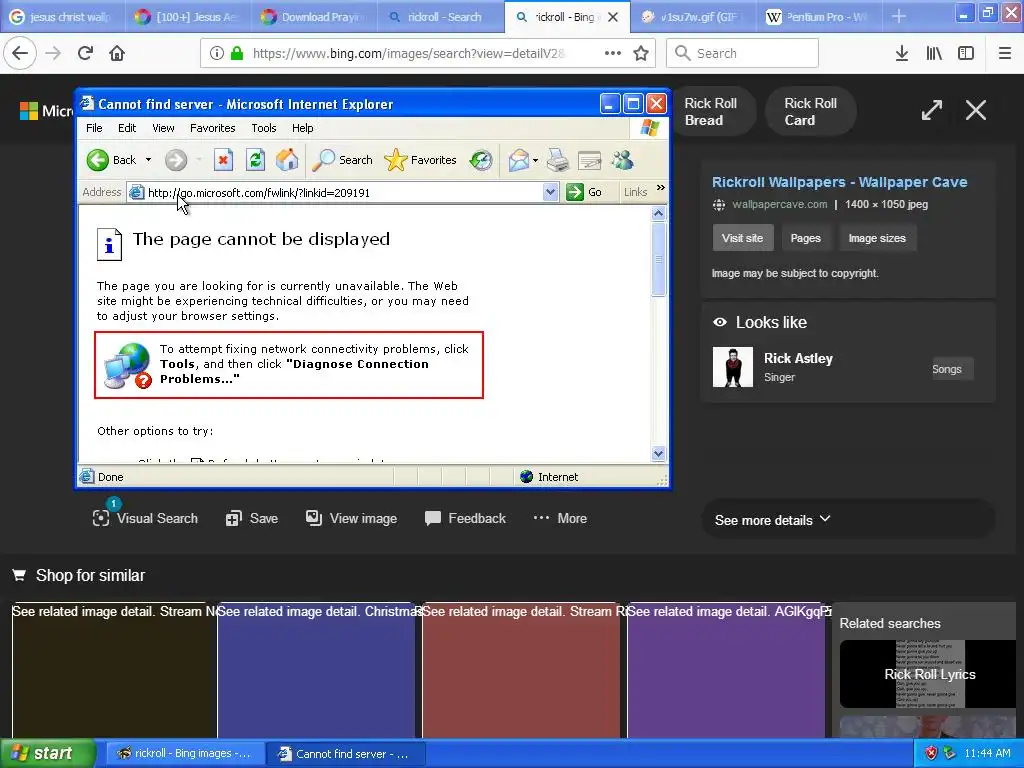Click the Firefox back arrow button
This screenshot has height=768, width=1024.
(20, 53)
